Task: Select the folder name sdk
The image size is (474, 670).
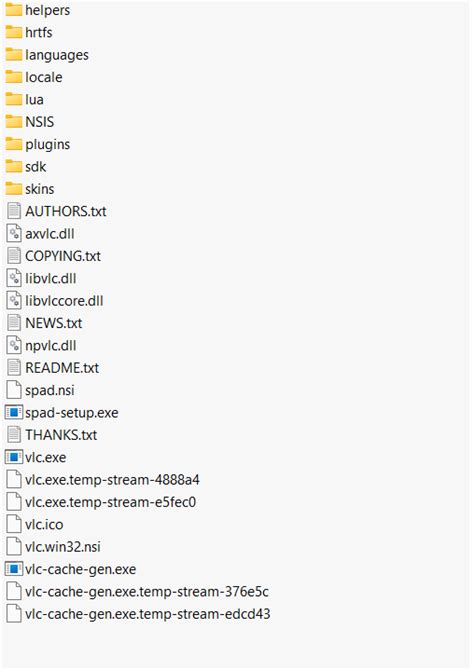Action: coord(35,166)
